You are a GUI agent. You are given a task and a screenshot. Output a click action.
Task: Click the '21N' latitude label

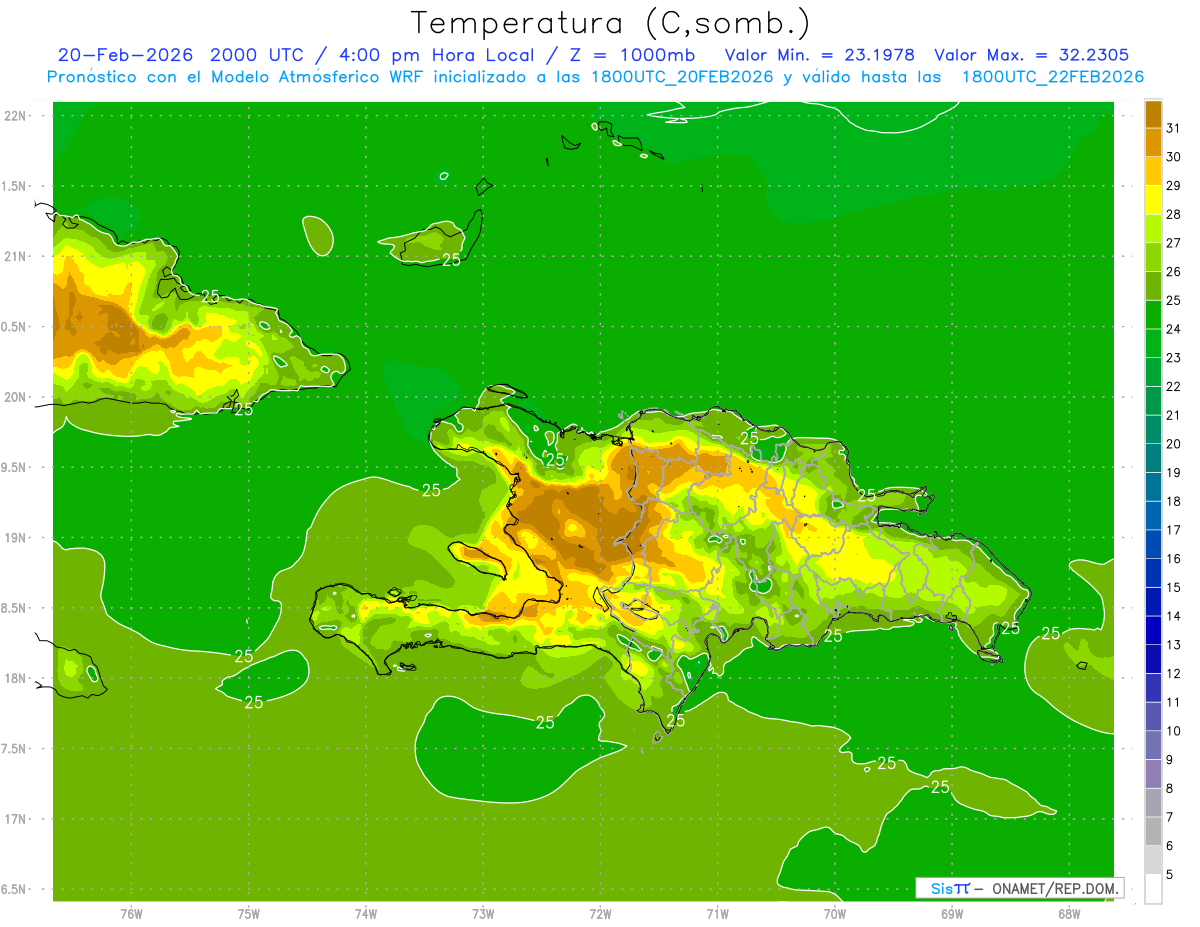pos(15,257)
